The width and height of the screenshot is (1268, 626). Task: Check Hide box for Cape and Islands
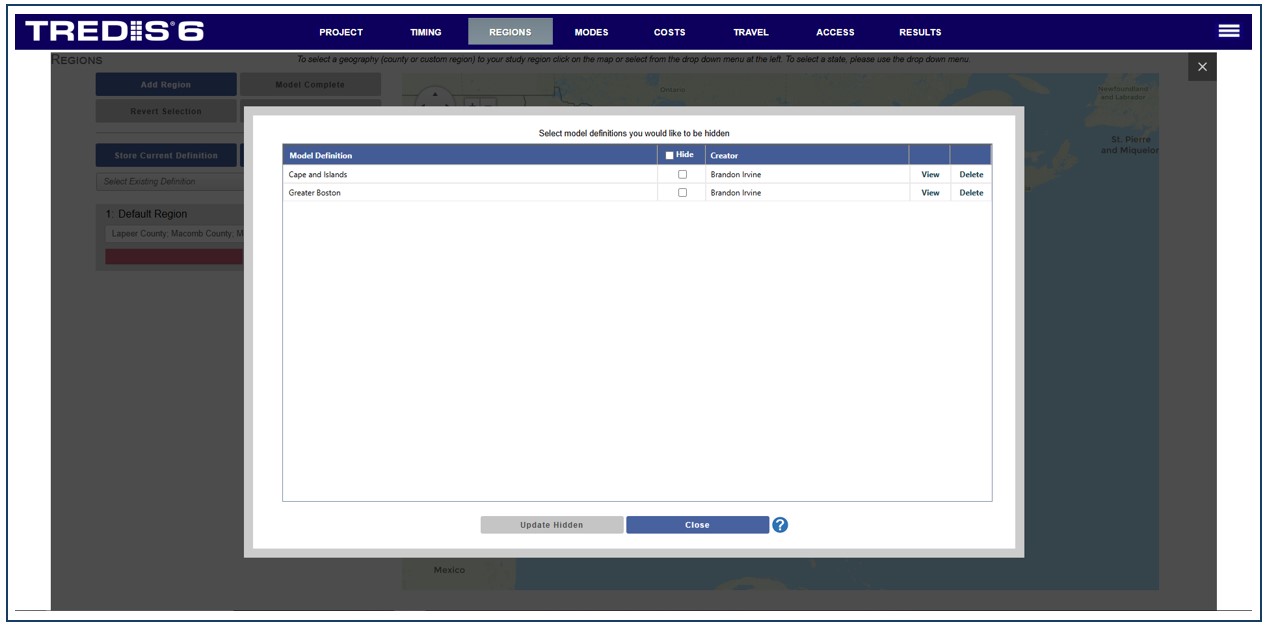pyautogui.click(x=683, y=174)
